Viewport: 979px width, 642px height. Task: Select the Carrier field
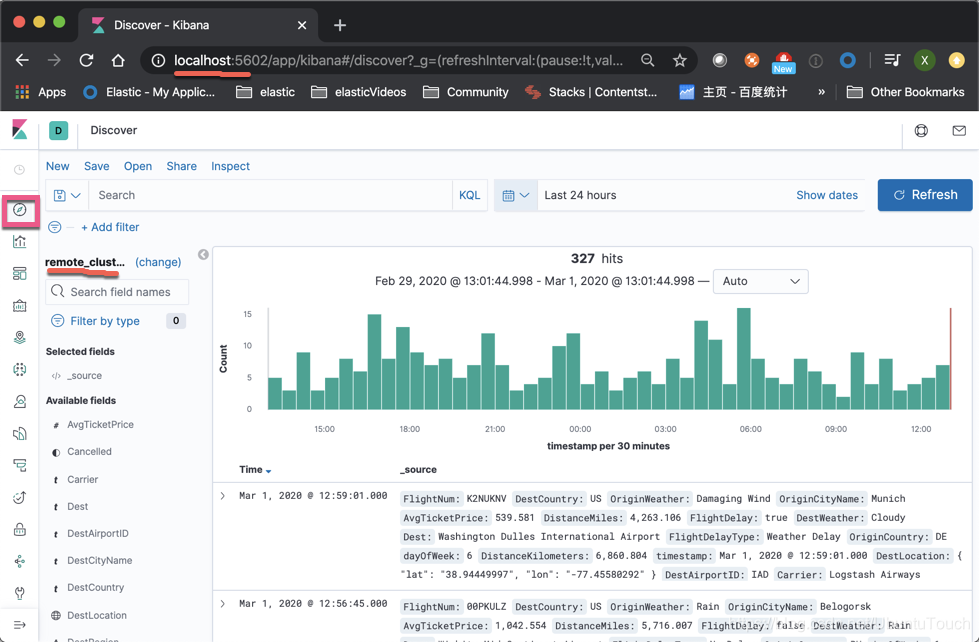point(82,480)
